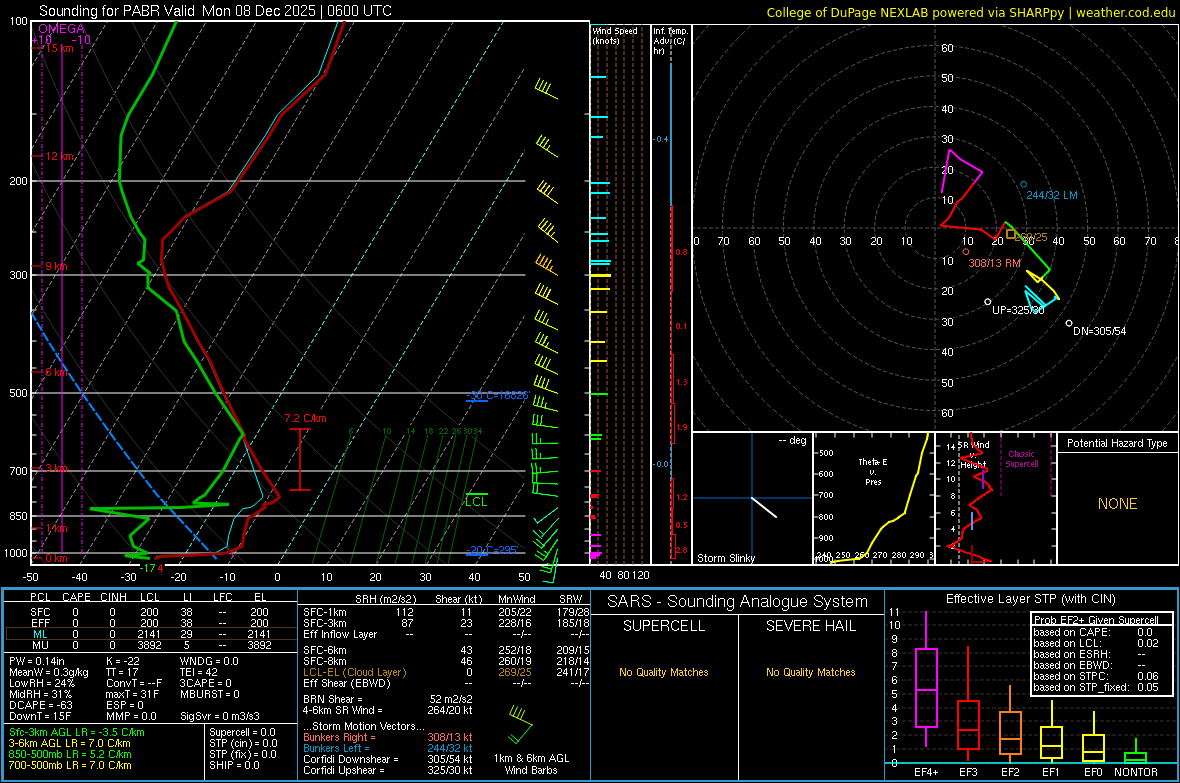
Task: Click the Corfidi Downshear value row
Action: (388, 759)
